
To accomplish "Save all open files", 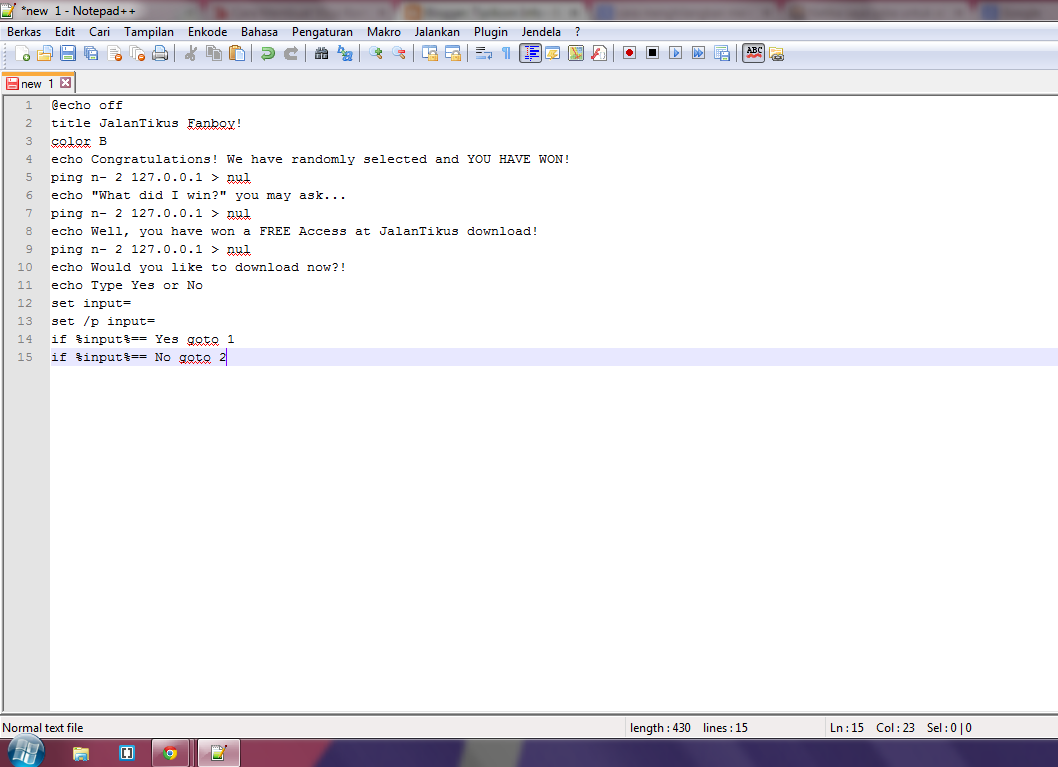I will [91, 53].
